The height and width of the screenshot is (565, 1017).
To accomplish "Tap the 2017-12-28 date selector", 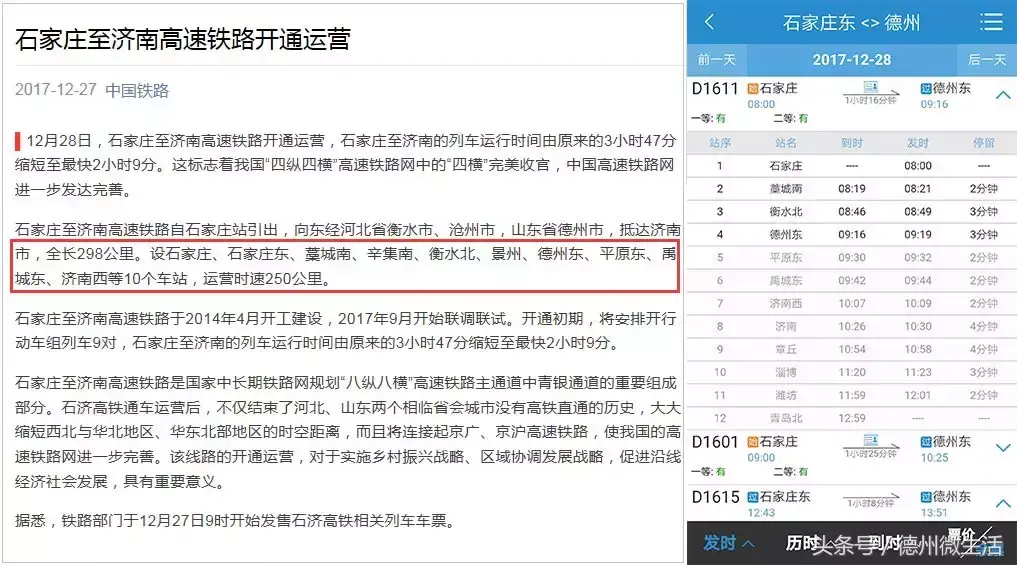I will (x=851, y=60).
